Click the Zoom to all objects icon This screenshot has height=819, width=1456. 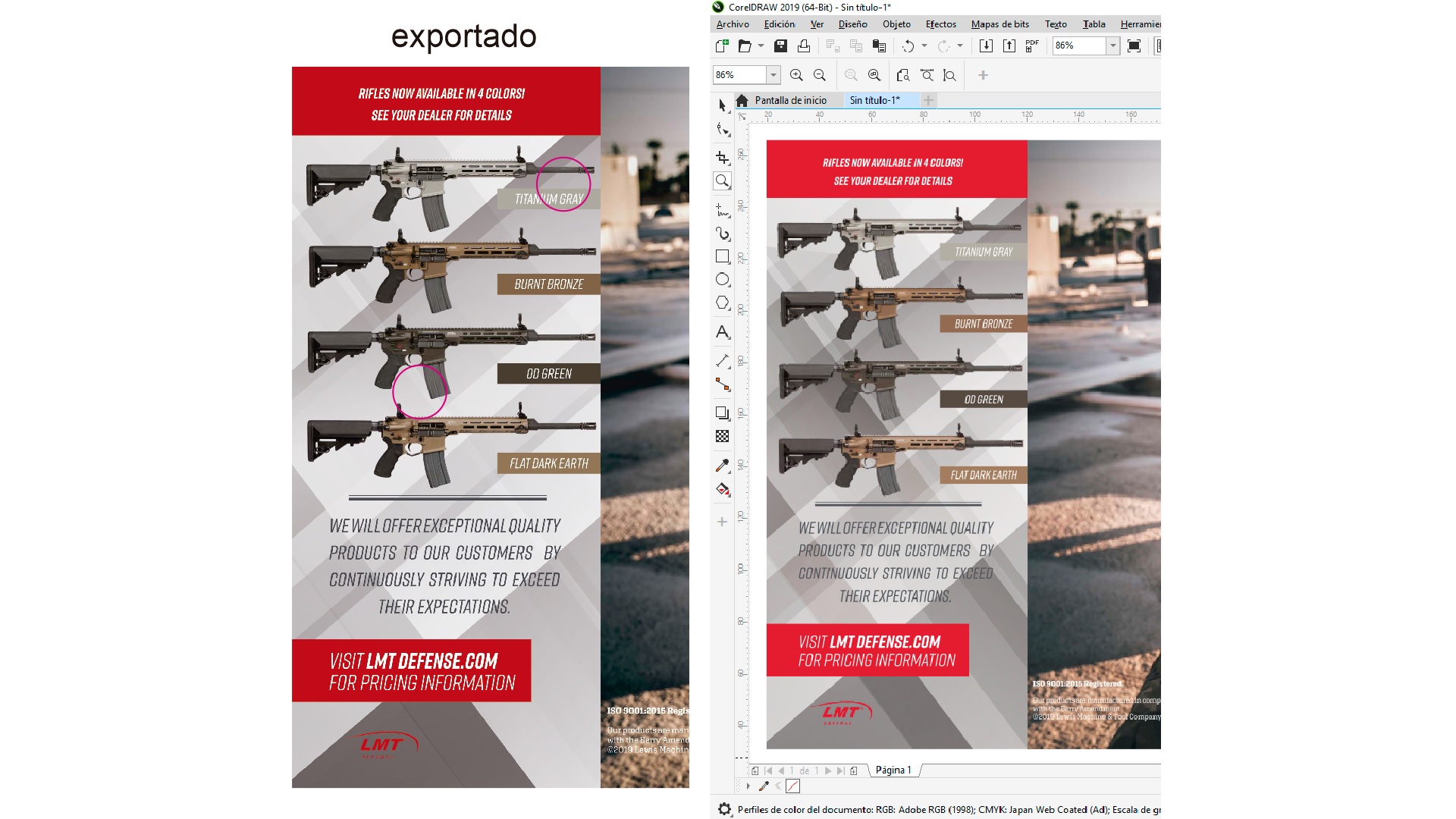[x=874, y=75]
